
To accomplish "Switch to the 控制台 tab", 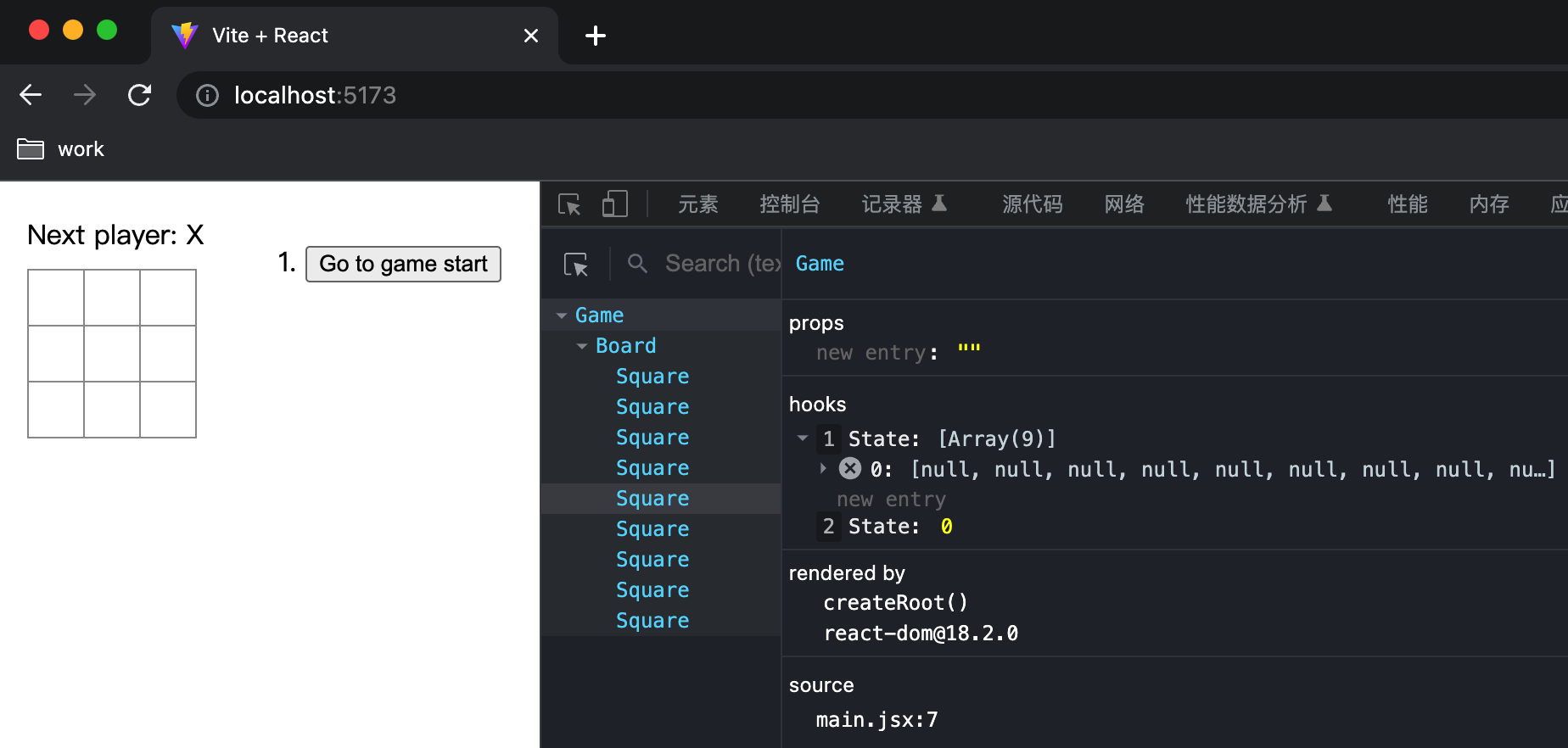I will pos(790,204).
